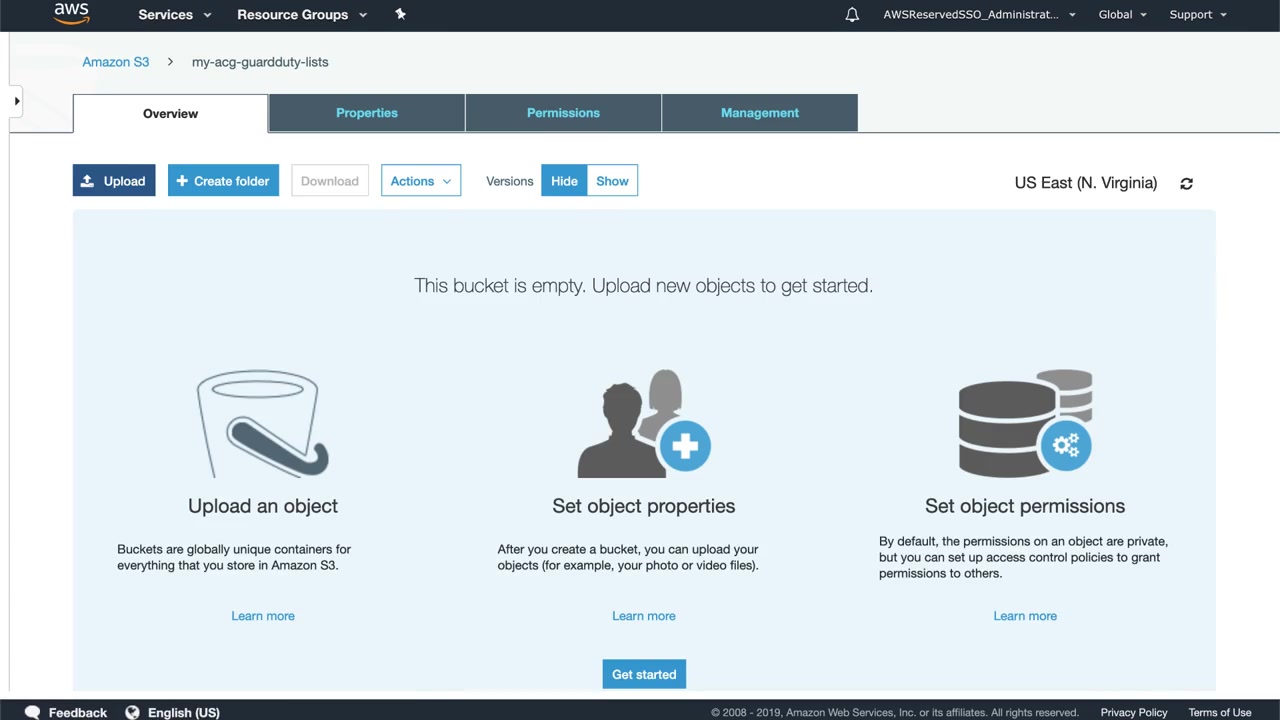Open the Privacy Policy link
The image size is (1280, 720).
pos(1134,712)
